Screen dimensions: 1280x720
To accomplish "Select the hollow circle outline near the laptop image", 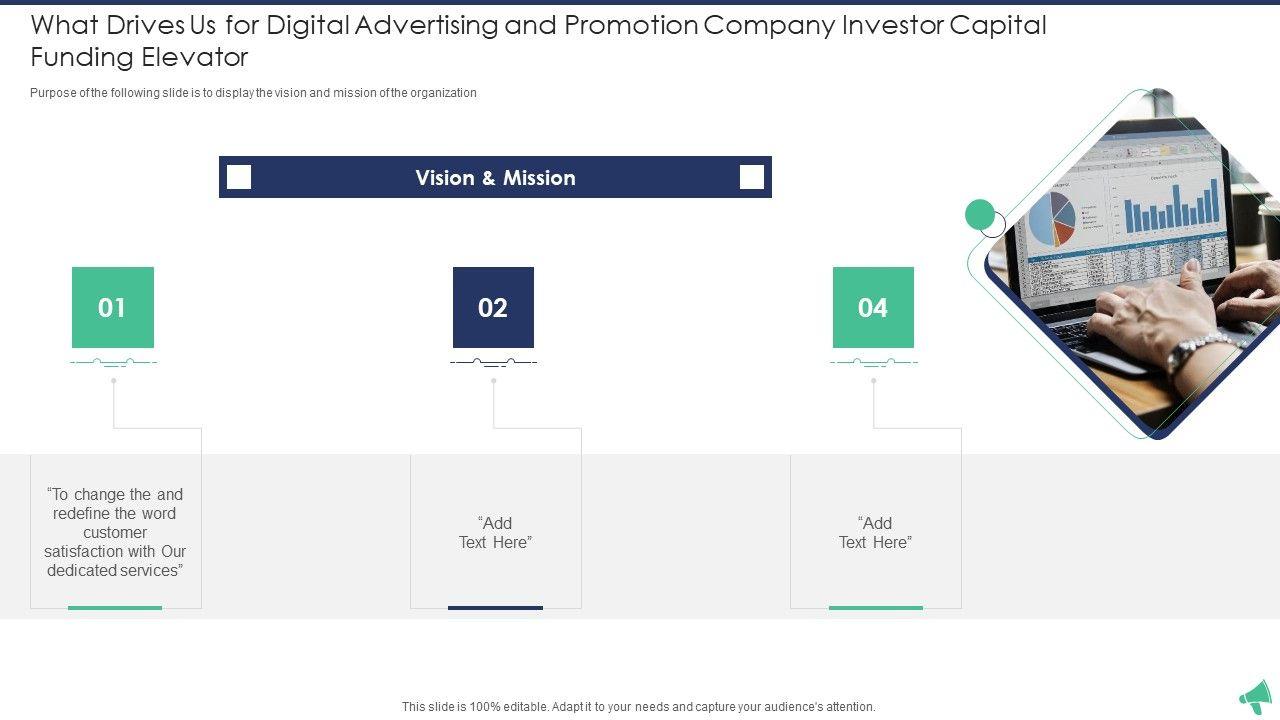I will [993, 226].
